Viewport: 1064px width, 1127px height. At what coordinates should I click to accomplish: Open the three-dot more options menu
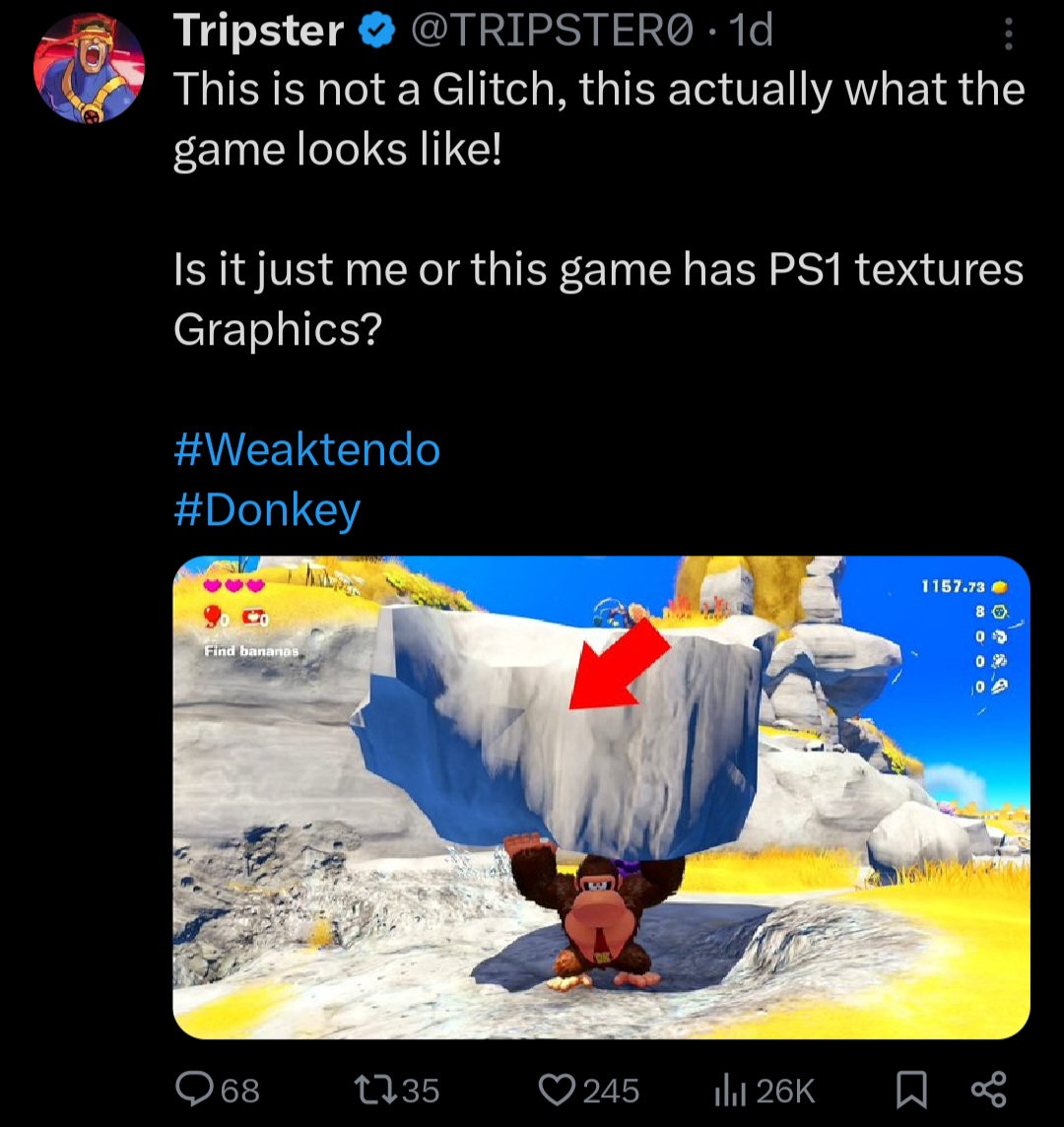(x=1009, y=33)
